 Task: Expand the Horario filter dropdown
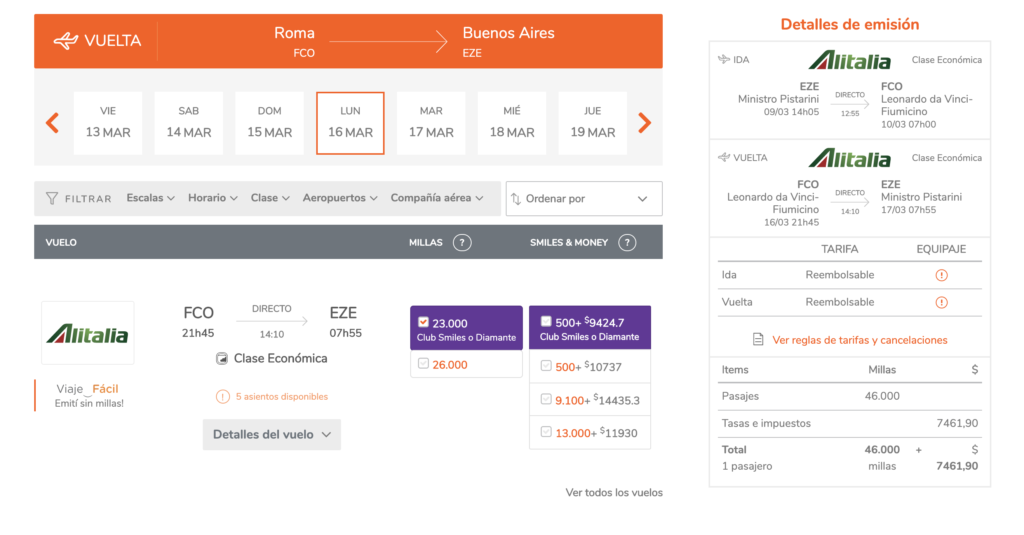213,198
